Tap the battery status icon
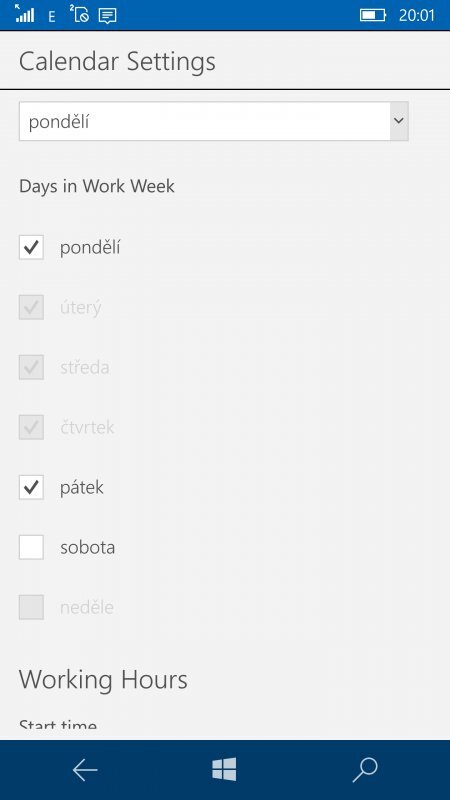This screenshot has width=450, height=800. [373, 15]
